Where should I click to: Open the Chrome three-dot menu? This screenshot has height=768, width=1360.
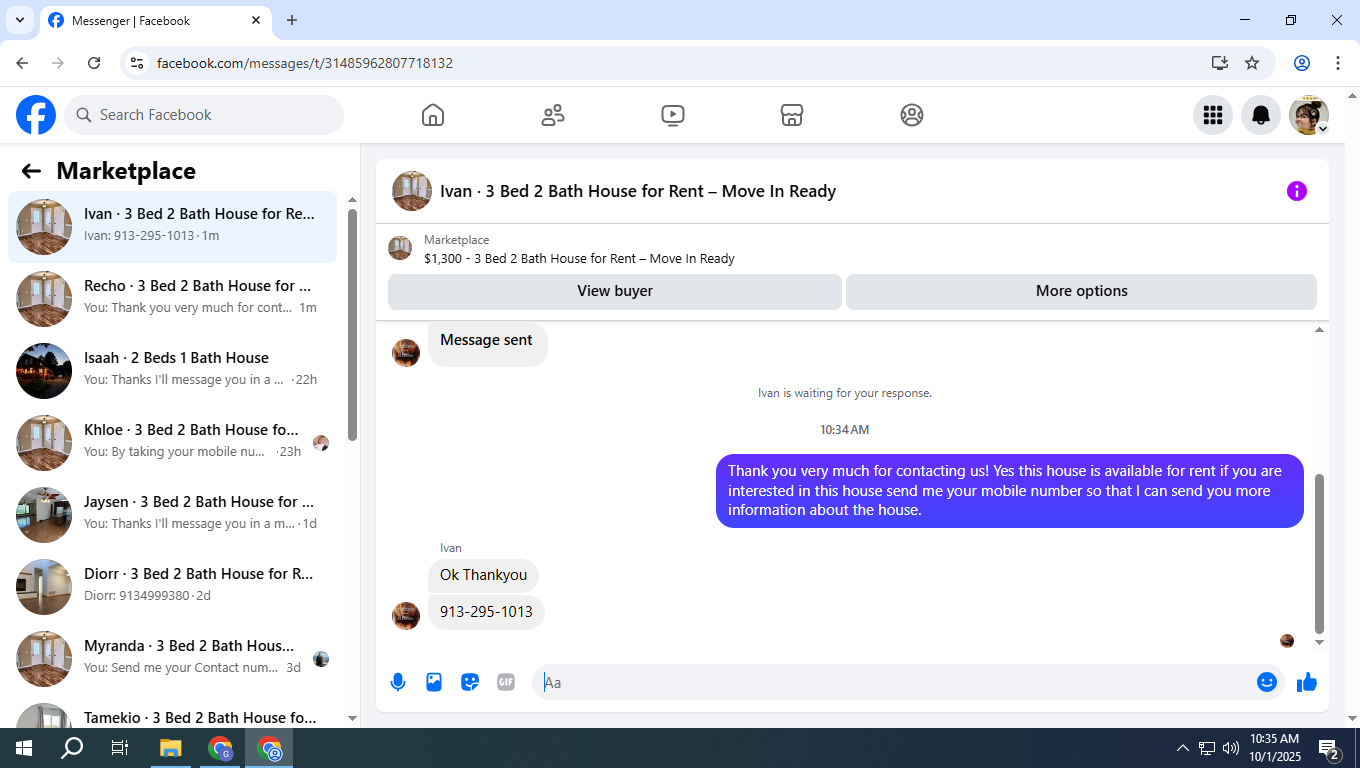coord(1338,63)
